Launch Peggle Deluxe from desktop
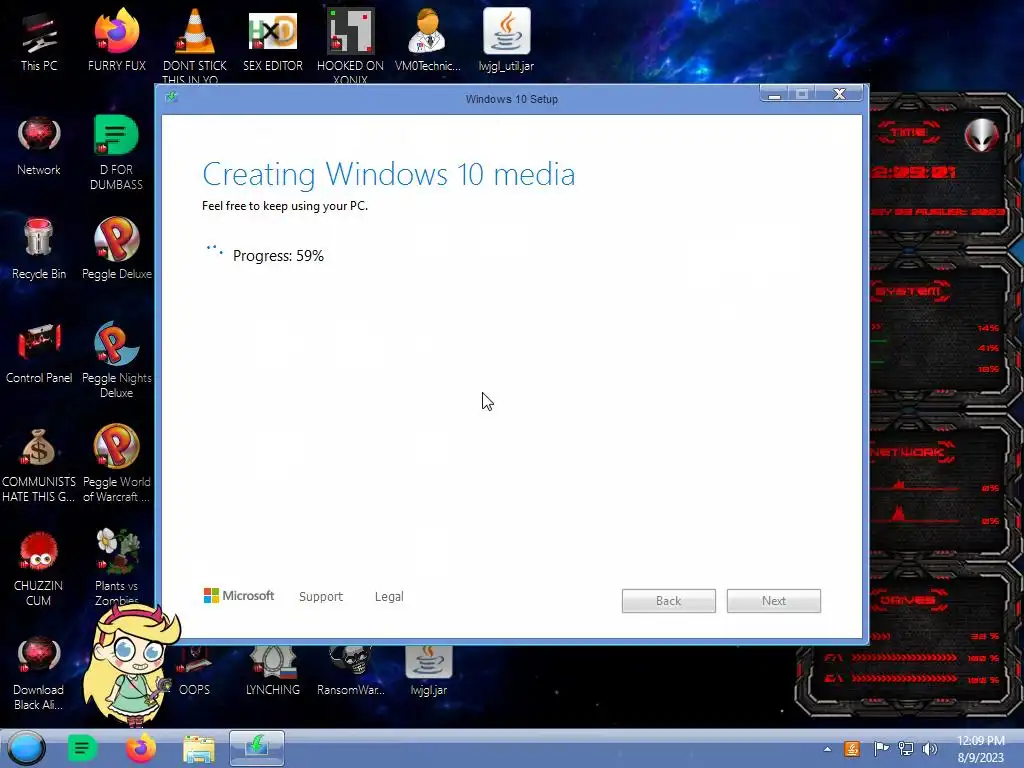This screenshot has width=1024, height=768. coord(116,249)
